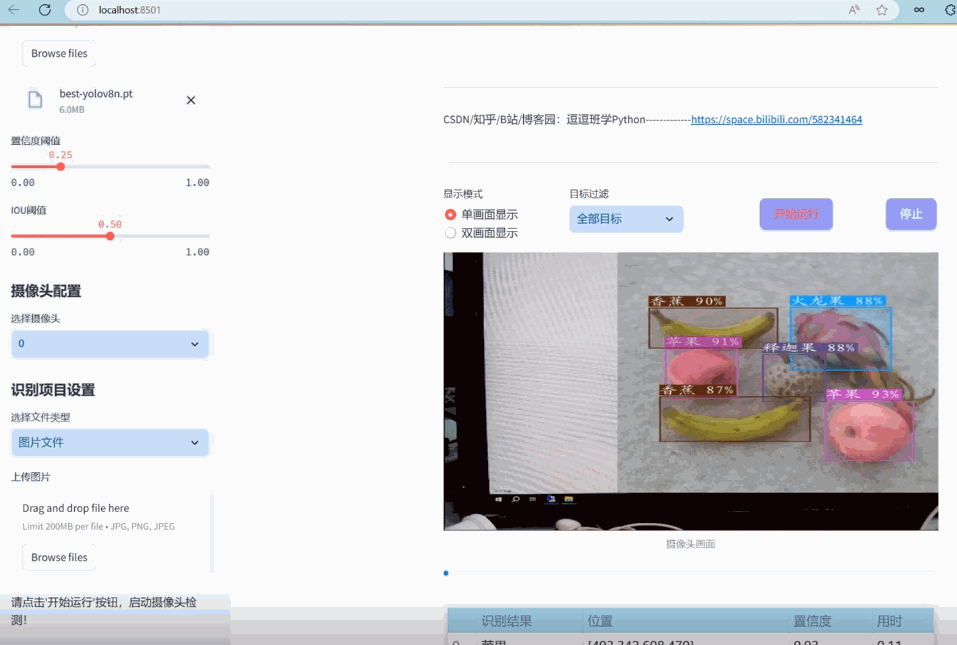Remove the best-yolov8n.pt uploaded file
Viewport: 957px width, 645px height.
pyautogui.click(x=191, y=100)
